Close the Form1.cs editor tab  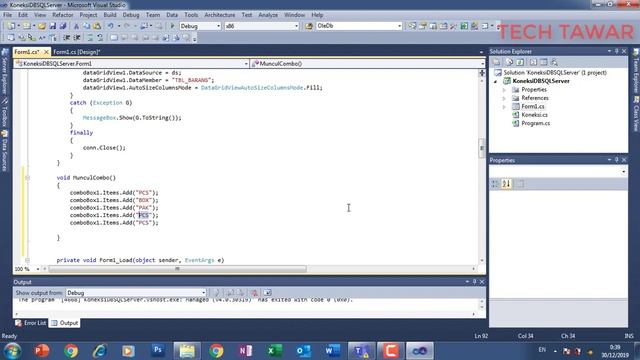46,52
